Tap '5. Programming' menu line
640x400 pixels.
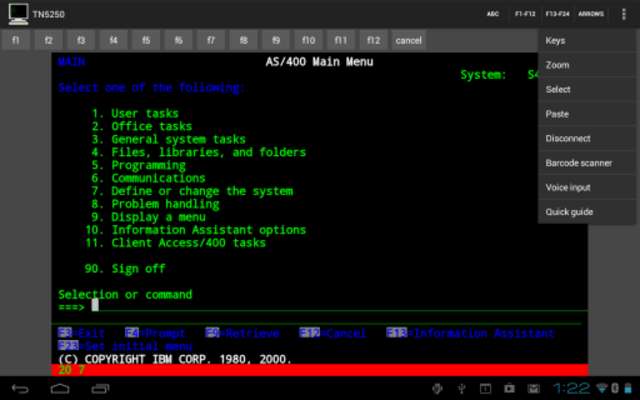point(138,165)
